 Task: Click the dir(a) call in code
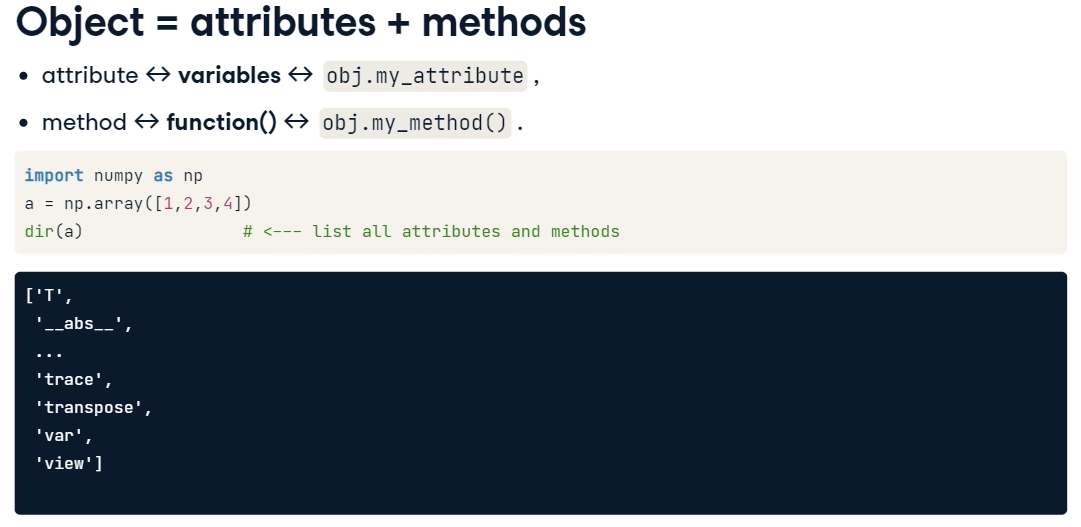[54, 231]
